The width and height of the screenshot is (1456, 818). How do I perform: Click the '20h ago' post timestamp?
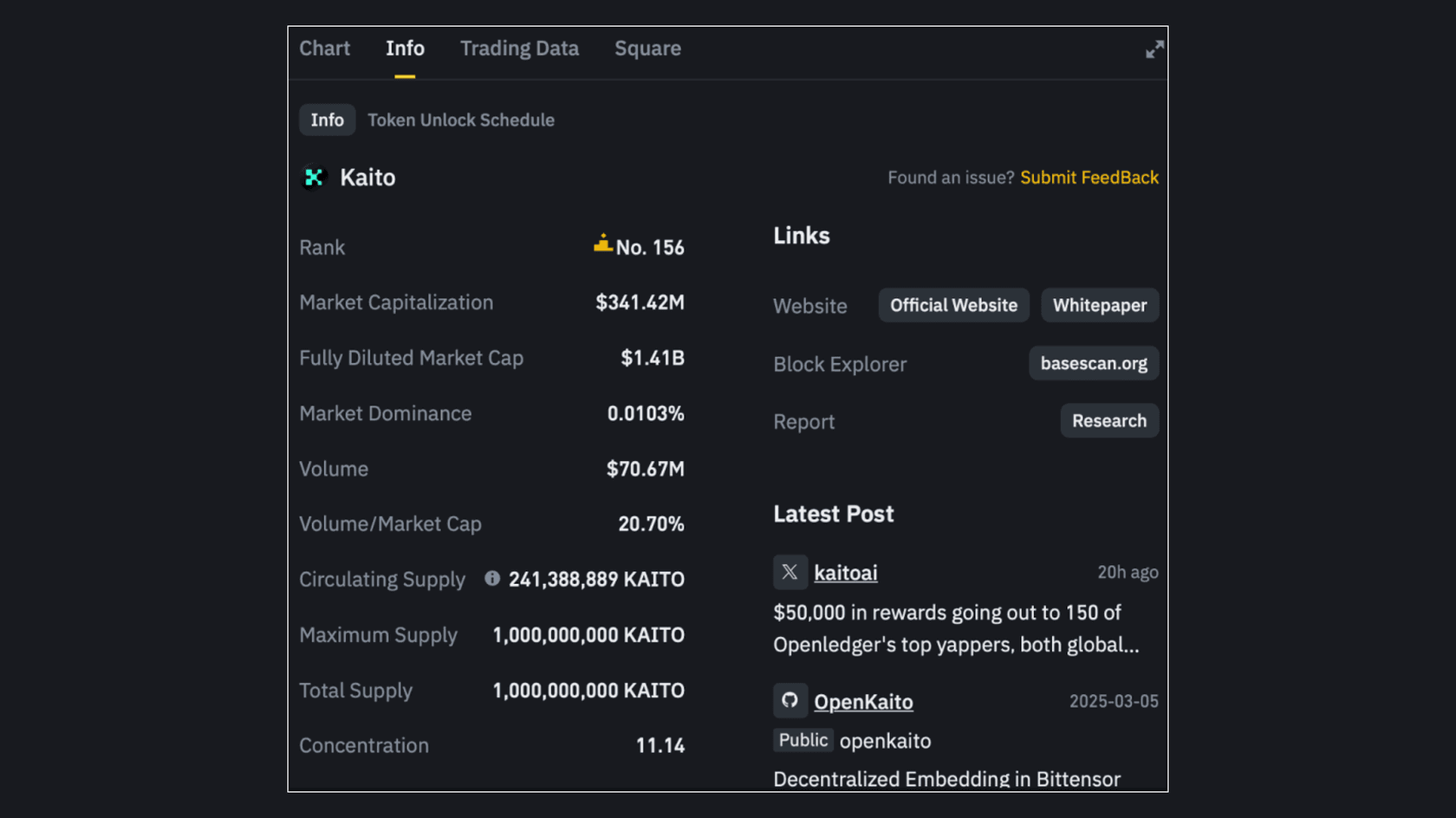[1128, 572]
